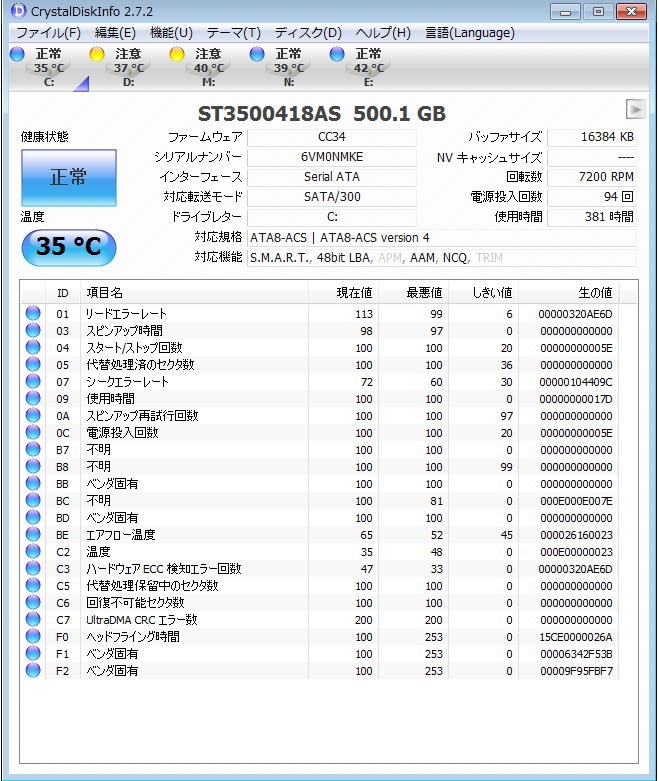This screenshot has width=659, height=781.
Task: Click the ID column header
Action: [63, 293]
